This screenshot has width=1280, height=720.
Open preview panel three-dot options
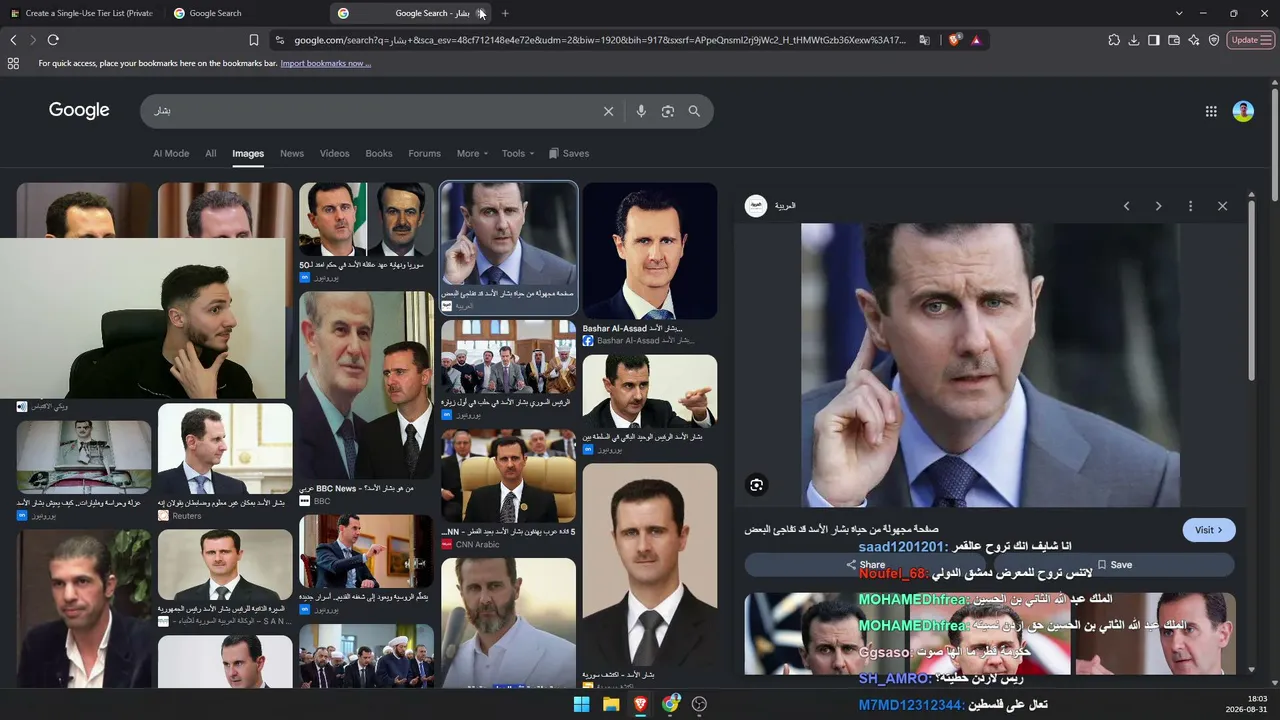tap(1190, 206)
